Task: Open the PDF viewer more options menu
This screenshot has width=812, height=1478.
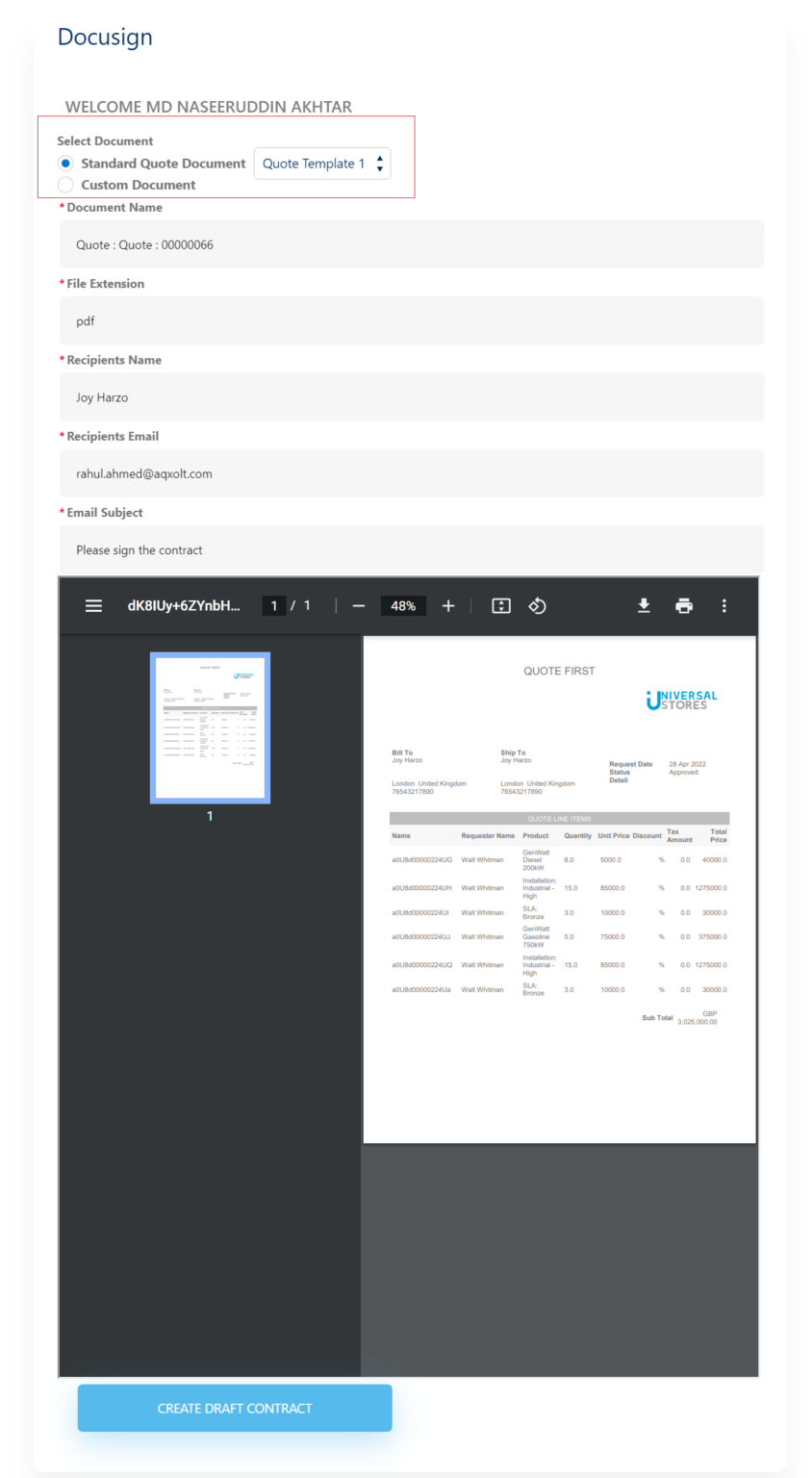Action: pos(723,605)
